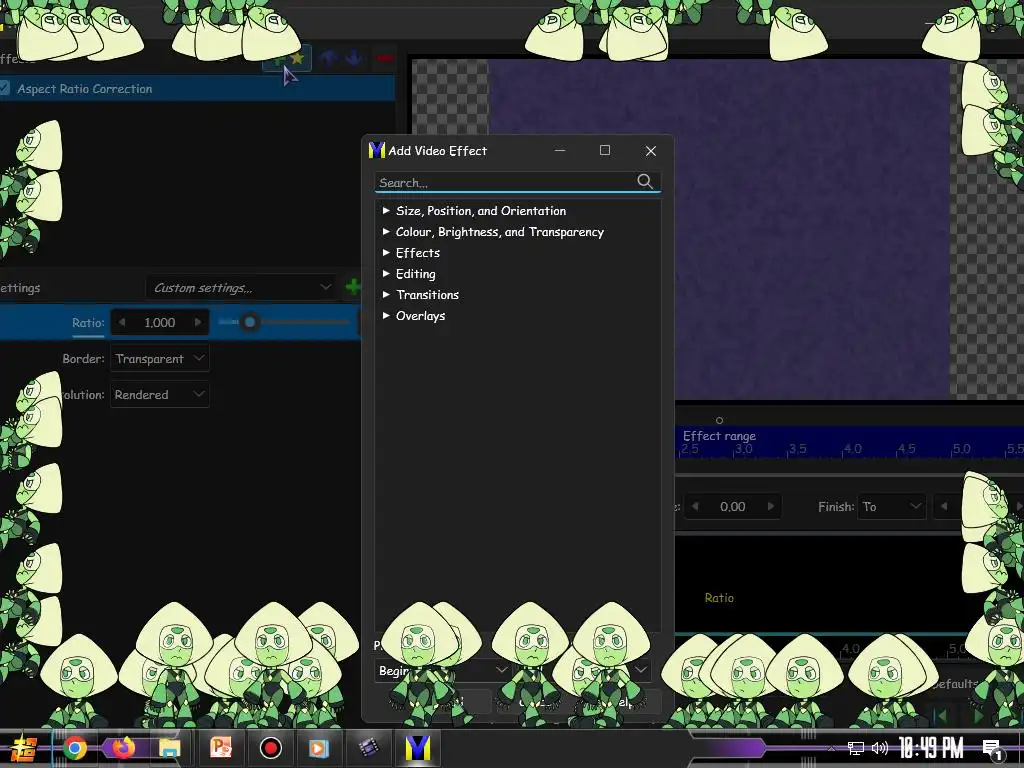Open the red record app on the taskbar
1024x768 pixels.
click(270, 748)
